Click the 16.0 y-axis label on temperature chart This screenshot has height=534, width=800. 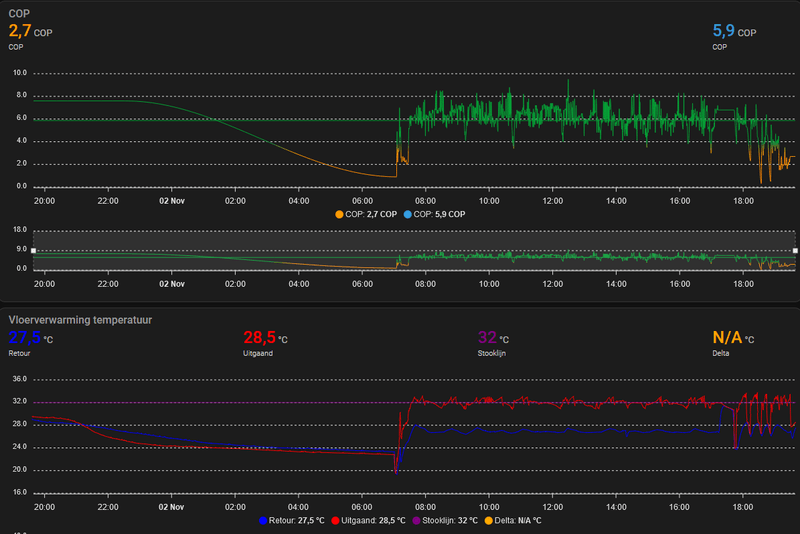click(x=20, y=492)
